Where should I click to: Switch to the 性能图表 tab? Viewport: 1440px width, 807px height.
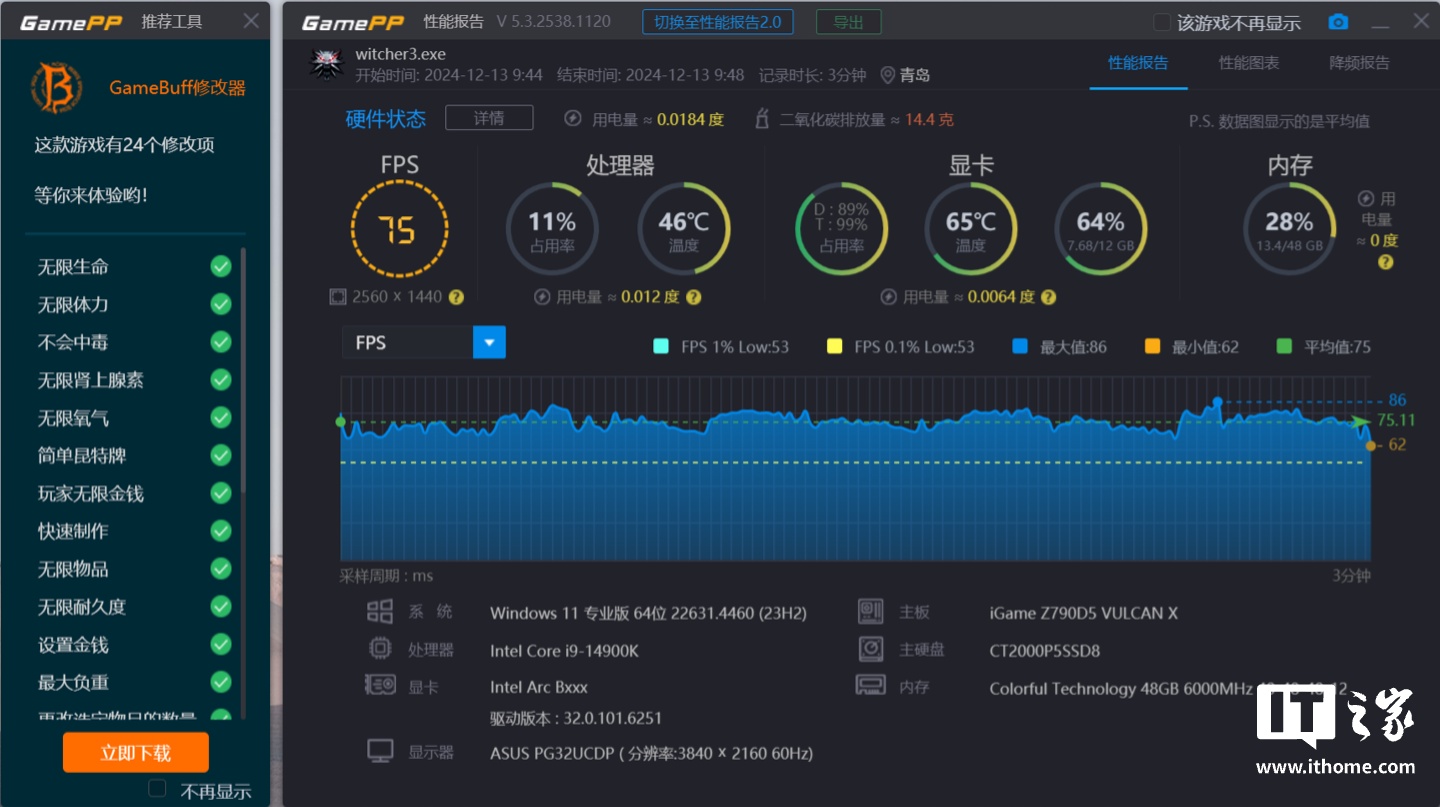[1248, 63]
